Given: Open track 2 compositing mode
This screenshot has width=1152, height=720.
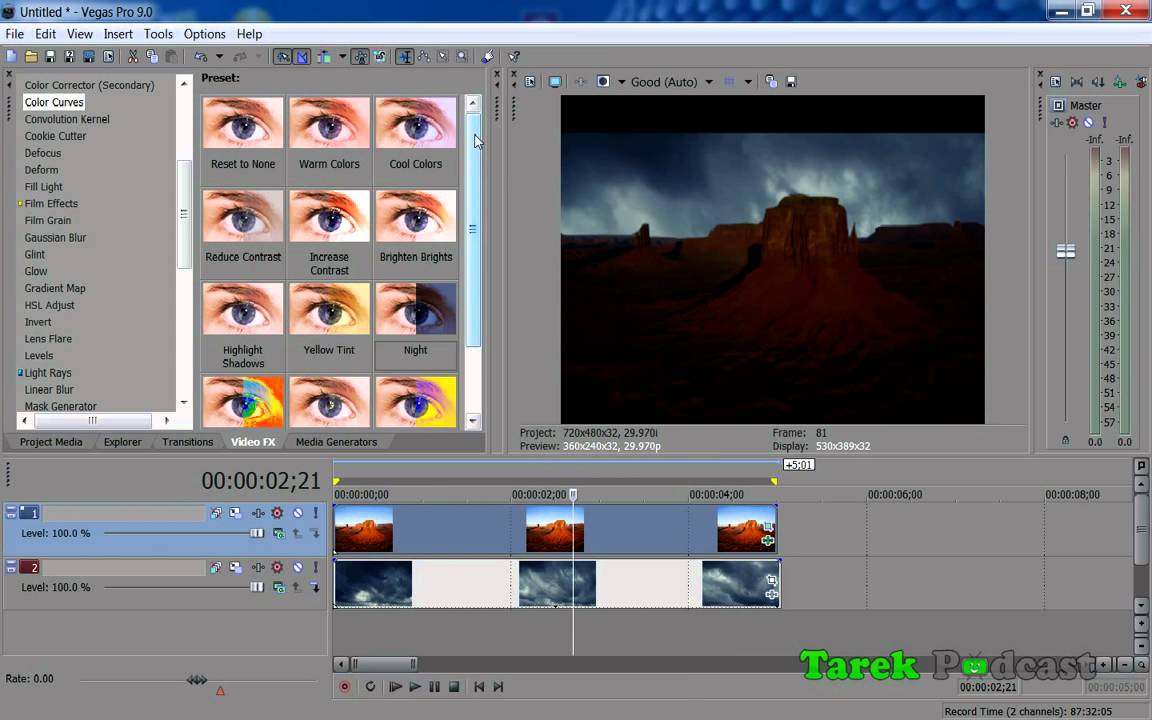Looking at the screenshot, I should click(278, 587).
